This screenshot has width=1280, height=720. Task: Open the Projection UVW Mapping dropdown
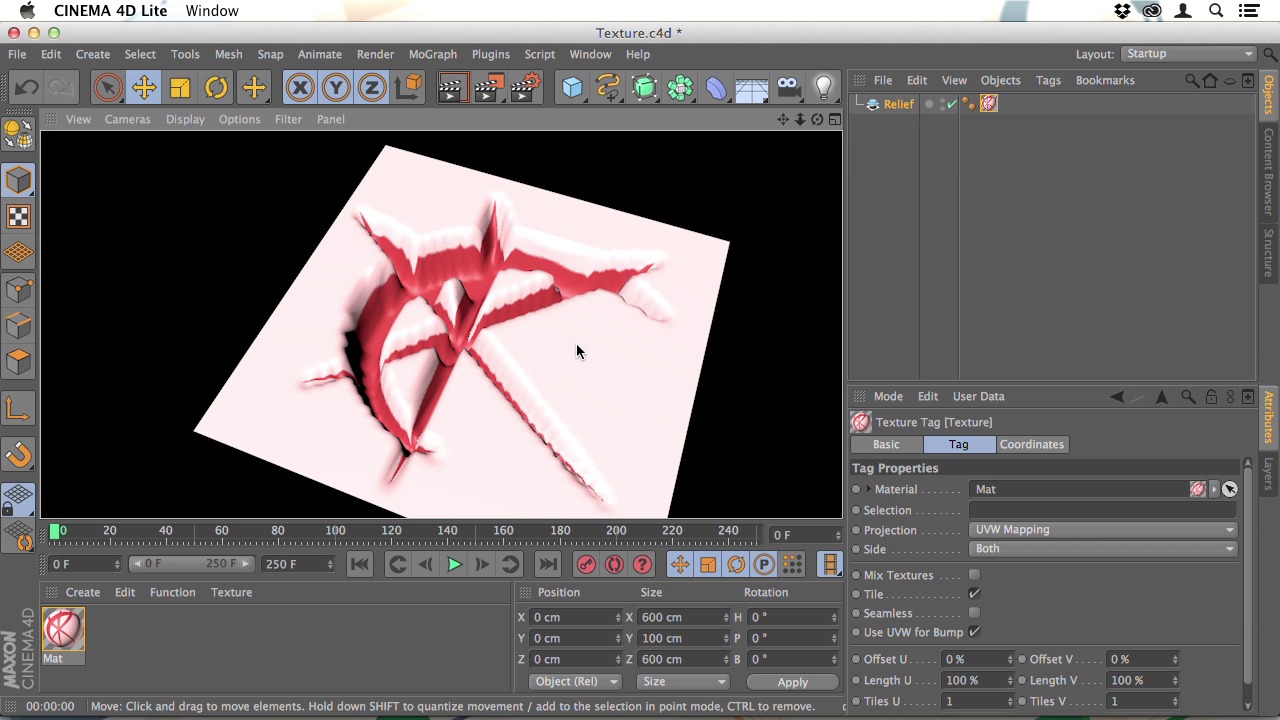pyautogui.click(x=1102, y=530)
